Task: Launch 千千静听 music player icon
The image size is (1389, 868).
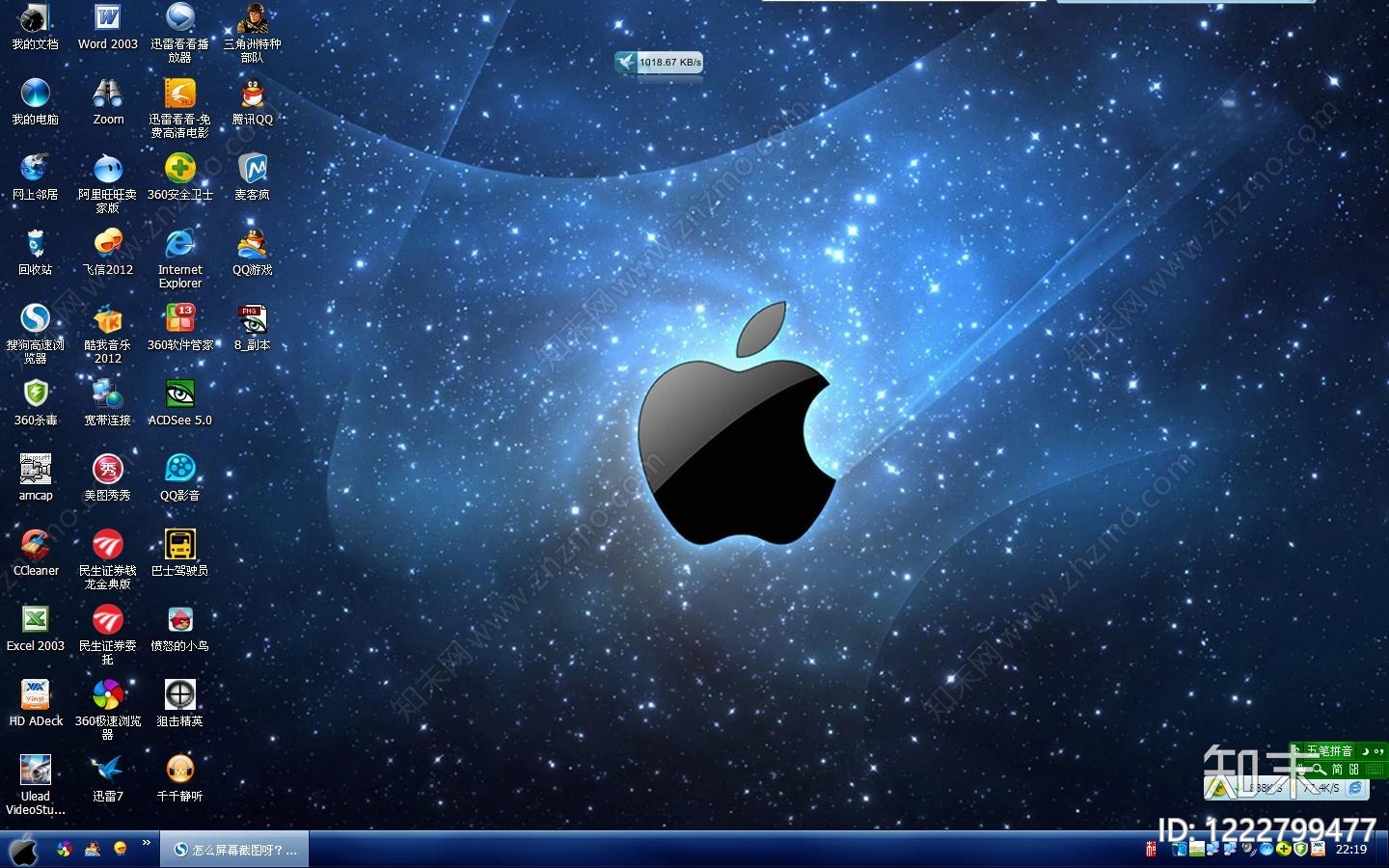Action: point(179,779)
